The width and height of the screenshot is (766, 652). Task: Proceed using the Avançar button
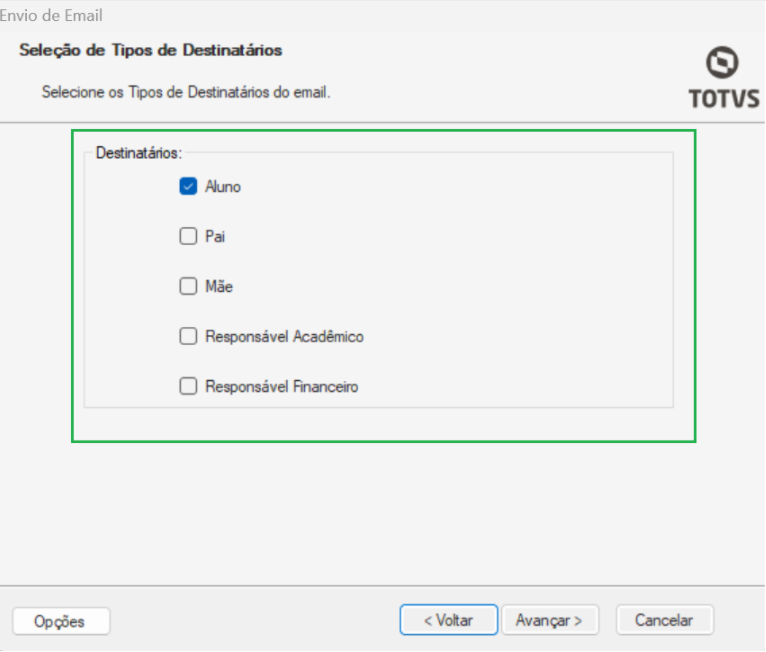pos(549,620)
